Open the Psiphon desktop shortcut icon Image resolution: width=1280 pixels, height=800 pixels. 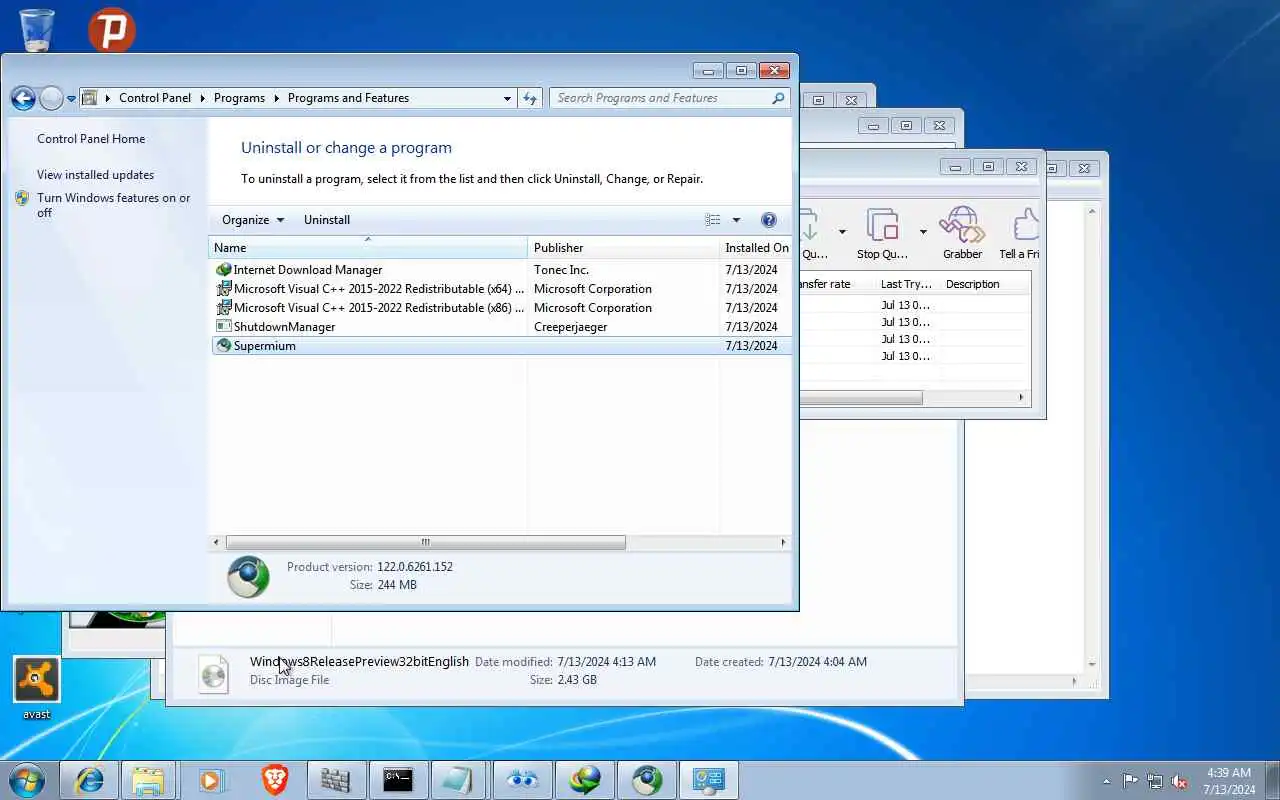tap(111, 30)
